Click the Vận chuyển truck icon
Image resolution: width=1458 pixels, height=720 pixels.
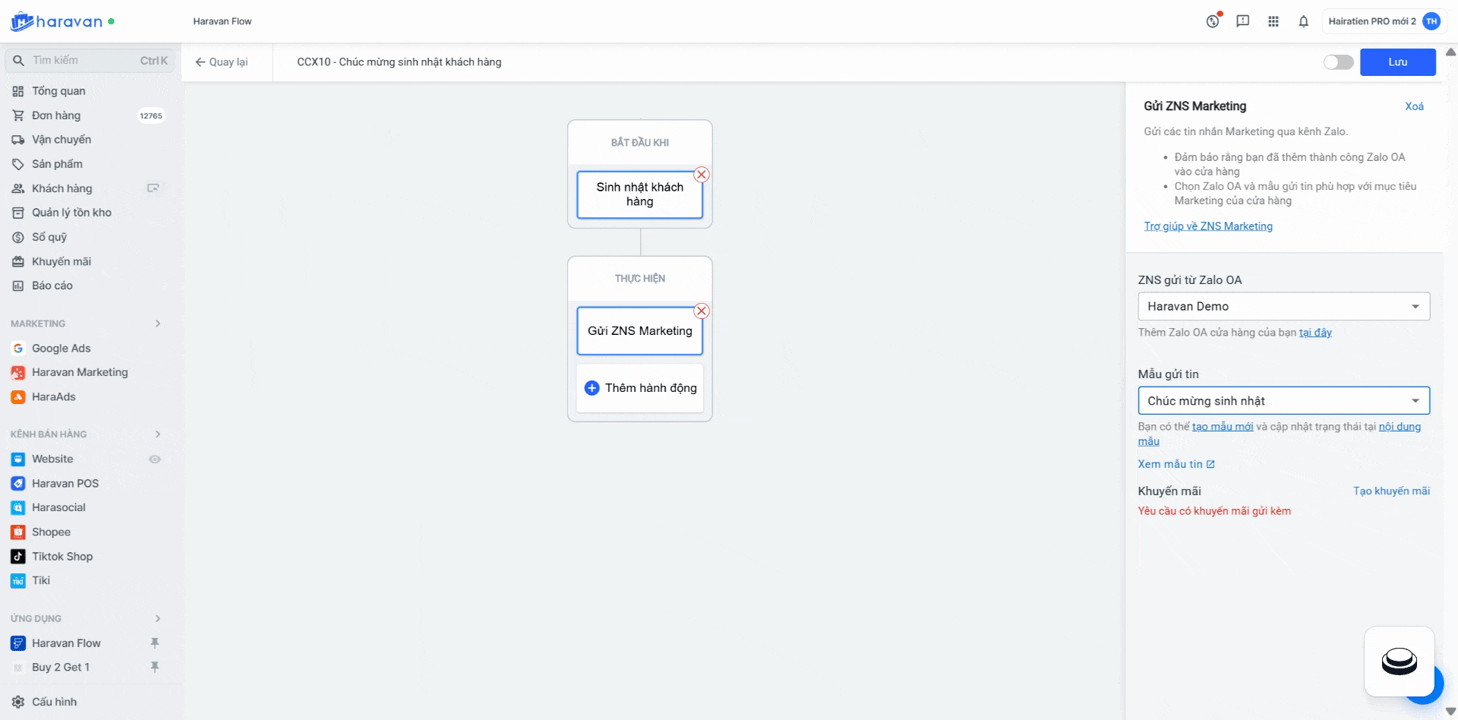click(18, 140)
